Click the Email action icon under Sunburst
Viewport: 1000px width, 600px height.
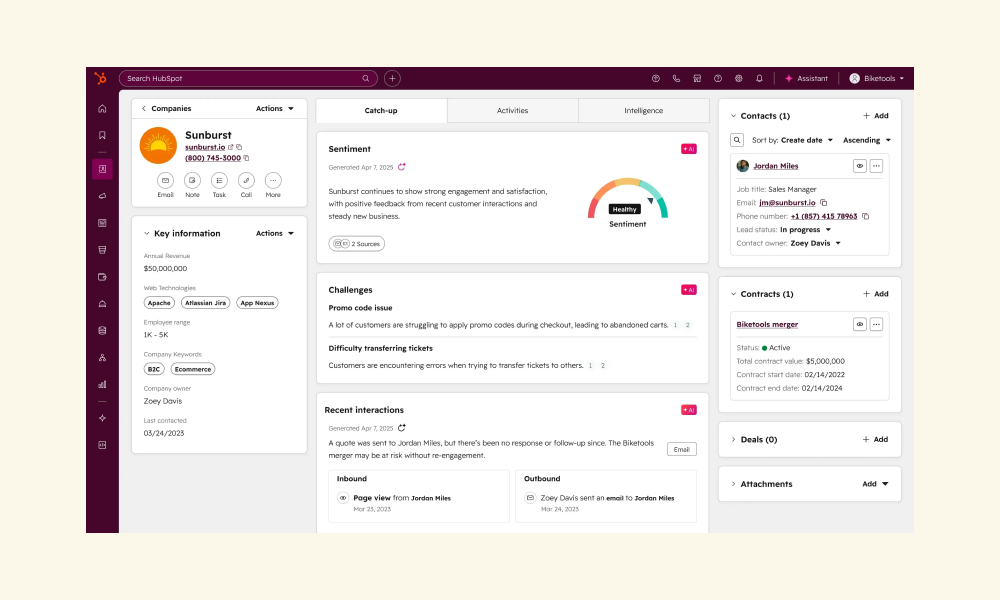tap(165, 180)
